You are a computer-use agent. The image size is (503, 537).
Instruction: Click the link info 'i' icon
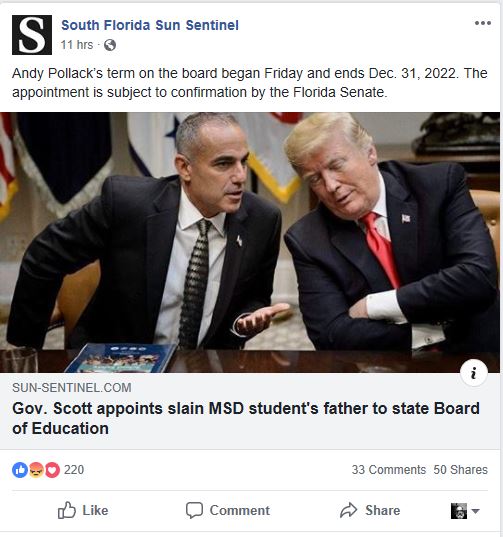(474, 373)
